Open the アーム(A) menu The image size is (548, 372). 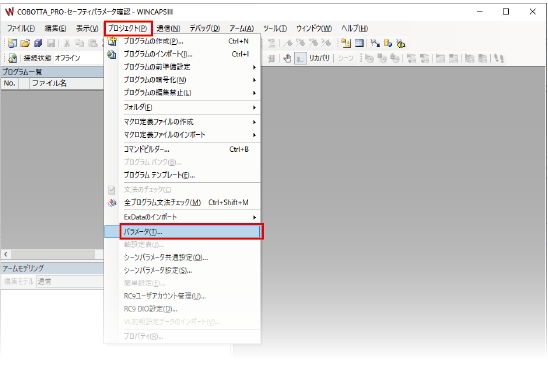click(241, 28)
